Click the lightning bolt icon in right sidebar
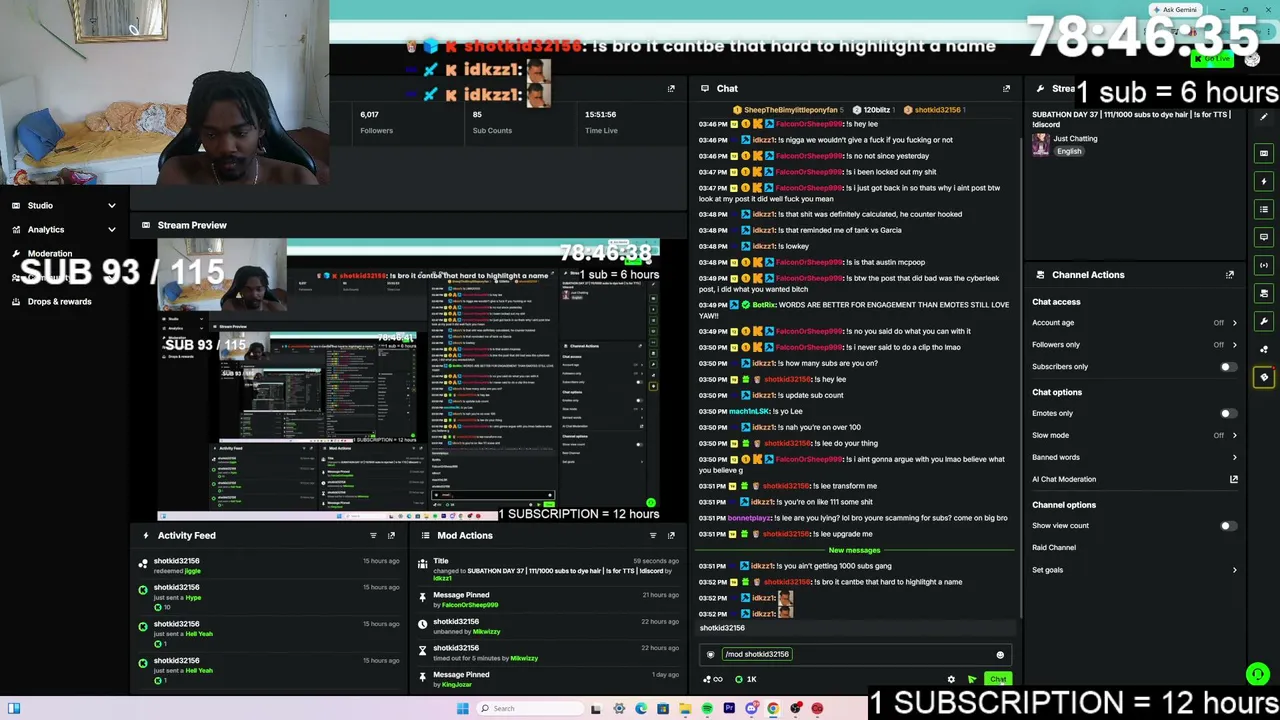The width and height of the screenshot is (1280, 720). coord(1264,181)
